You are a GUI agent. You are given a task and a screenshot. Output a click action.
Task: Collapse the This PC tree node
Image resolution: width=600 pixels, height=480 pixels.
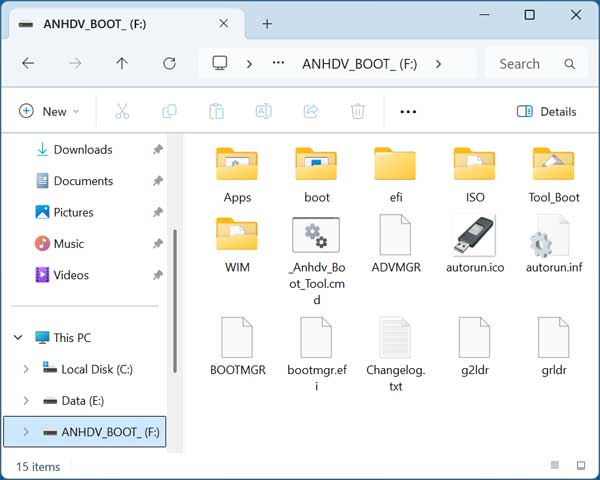(x=18, y=337)
